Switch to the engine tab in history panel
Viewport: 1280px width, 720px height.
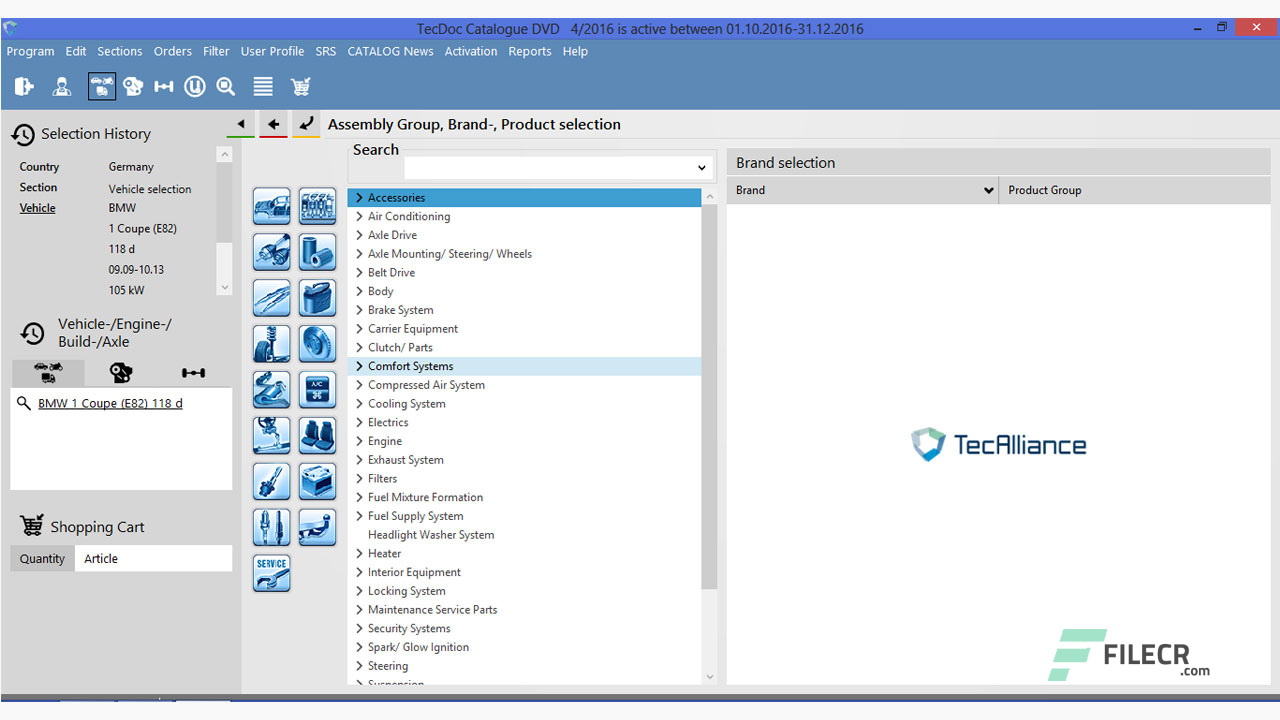121,373
